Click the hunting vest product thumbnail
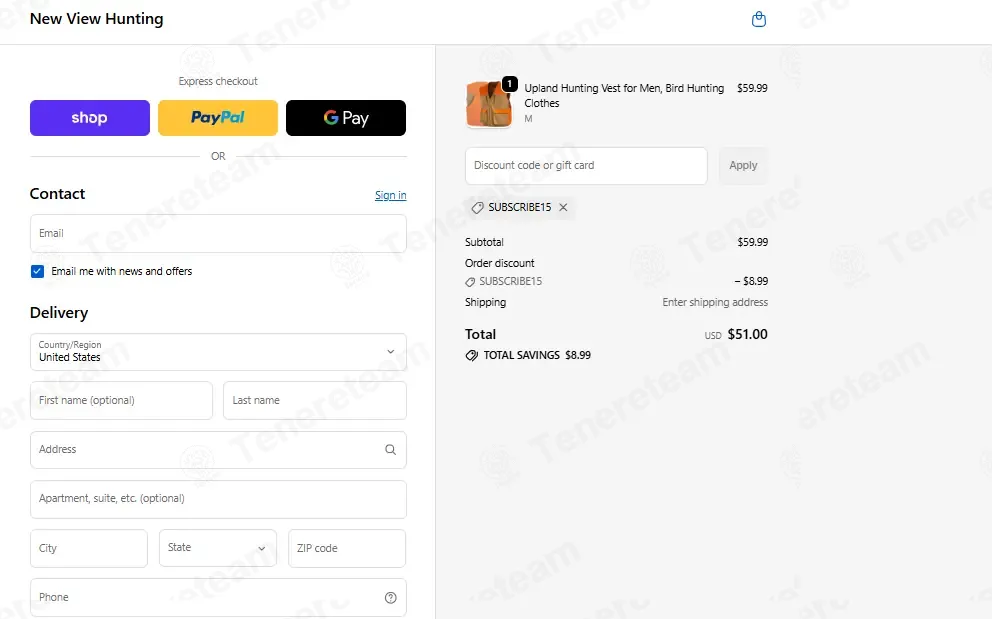 click(x=489, y=104)
